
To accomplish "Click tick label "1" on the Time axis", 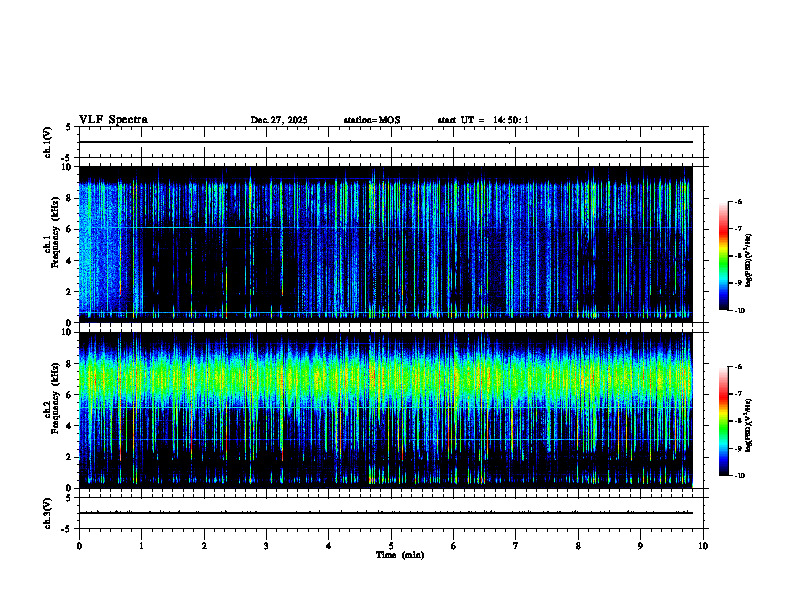I will pos(141,546).
